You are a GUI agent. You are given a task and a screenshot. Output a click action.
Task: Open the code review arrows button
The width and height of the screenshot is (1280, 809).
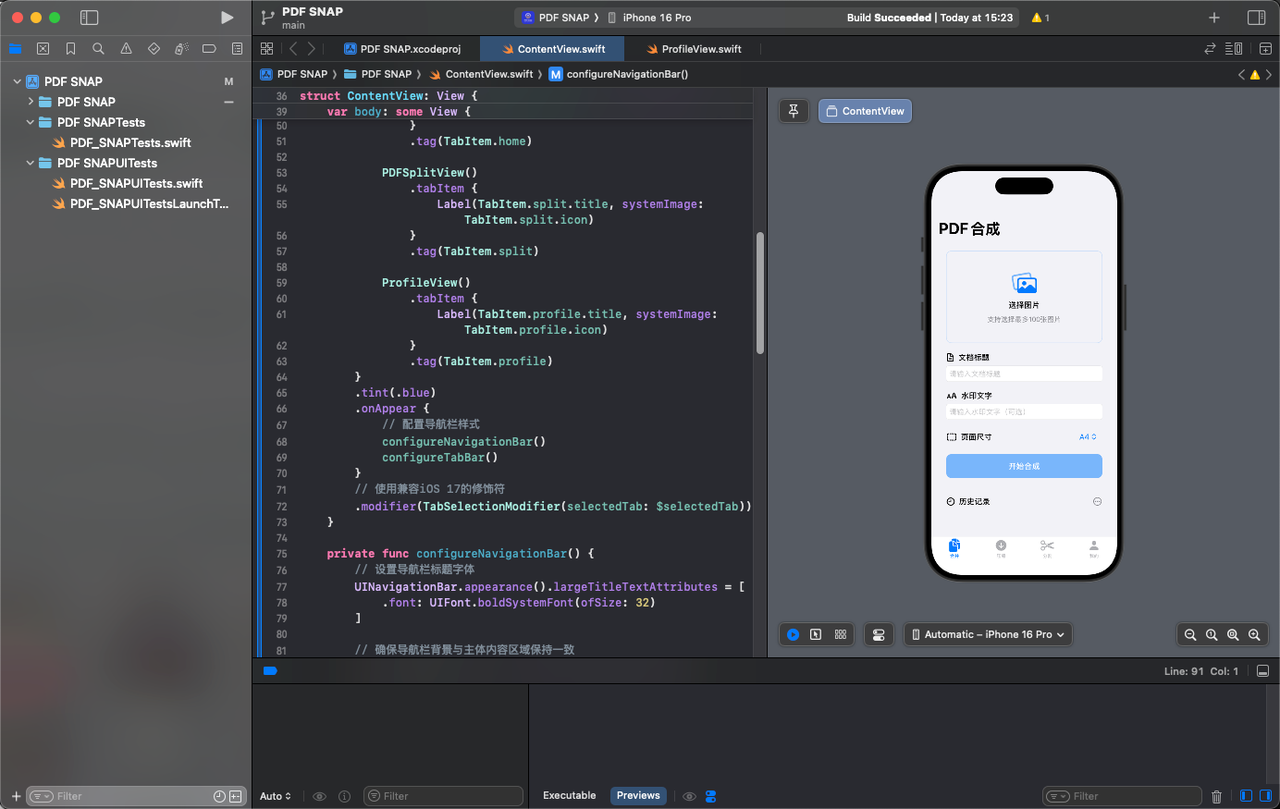click(x=1210, y=48)
